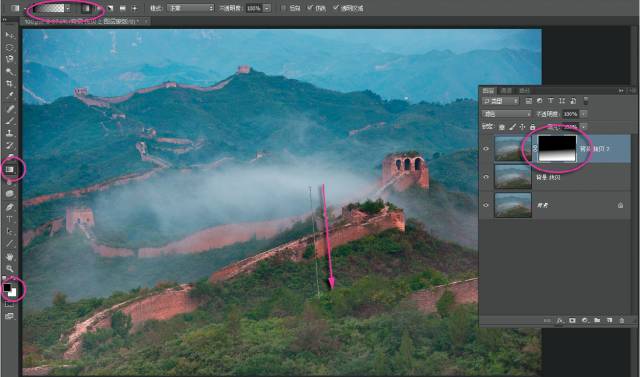Open the layer opacity slider arrow
This screenshot has height=377, width=640.
[x=583, y=114]
